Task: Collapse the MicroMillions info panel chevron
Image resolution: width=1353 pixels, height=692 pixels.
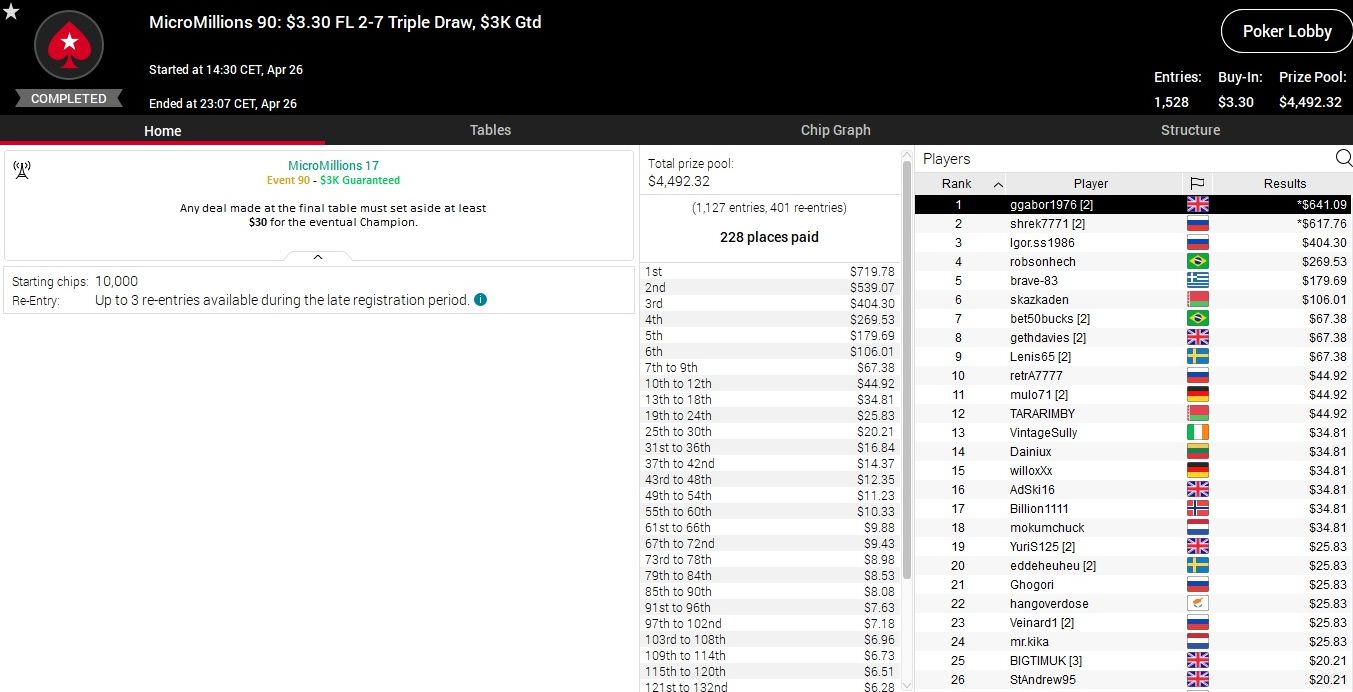Action: tap(318, 257)
